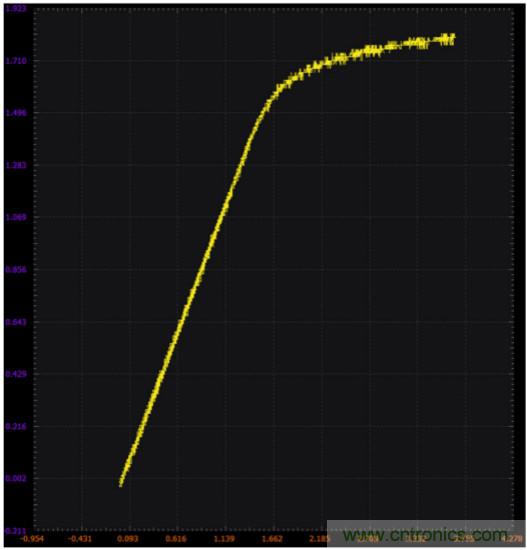Select the 0.002 y-axis tick label

(x=16, y=478)
